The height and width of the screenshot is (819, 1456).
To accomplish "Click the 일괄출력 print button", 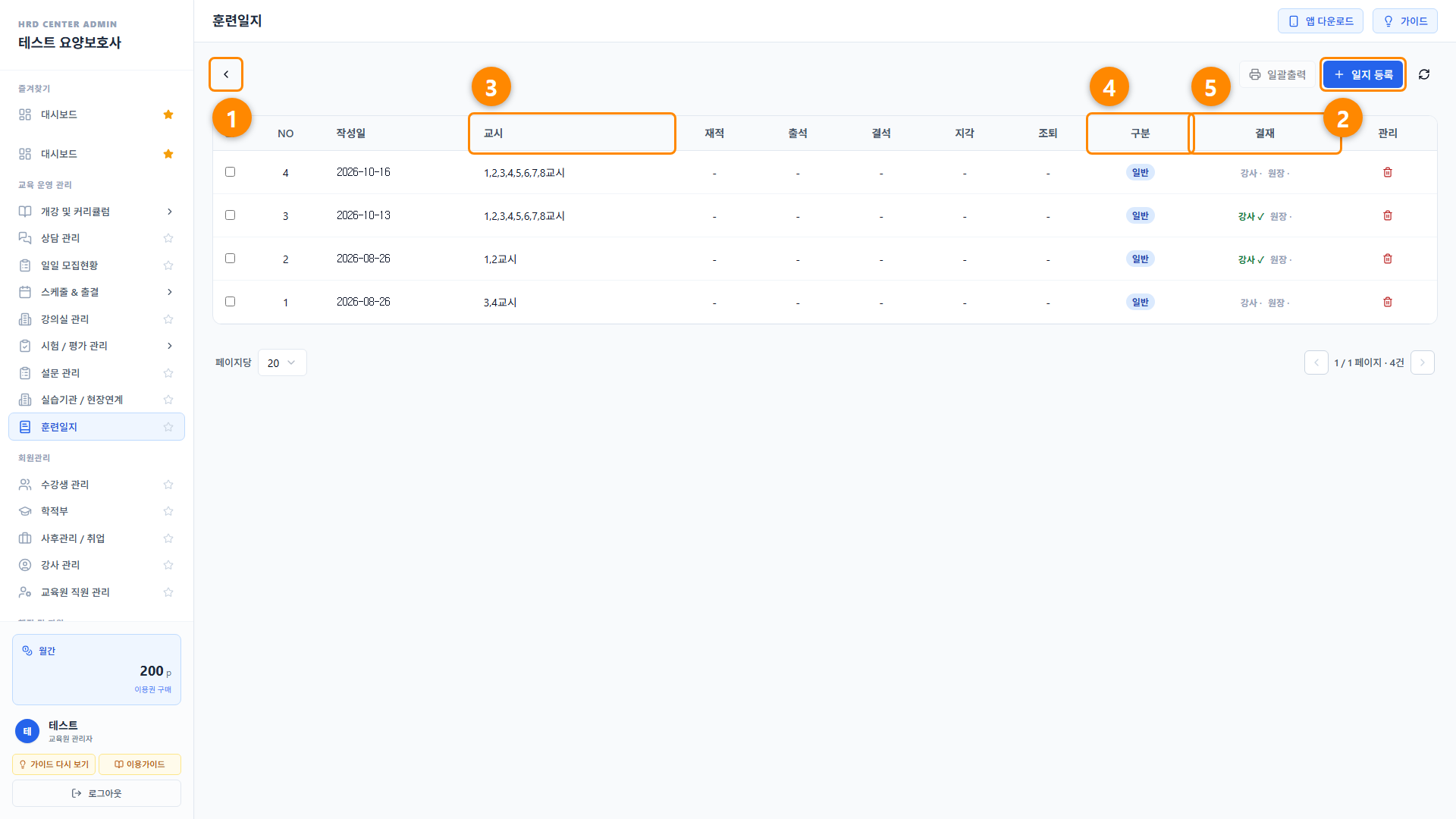I will coord(1278,74).
